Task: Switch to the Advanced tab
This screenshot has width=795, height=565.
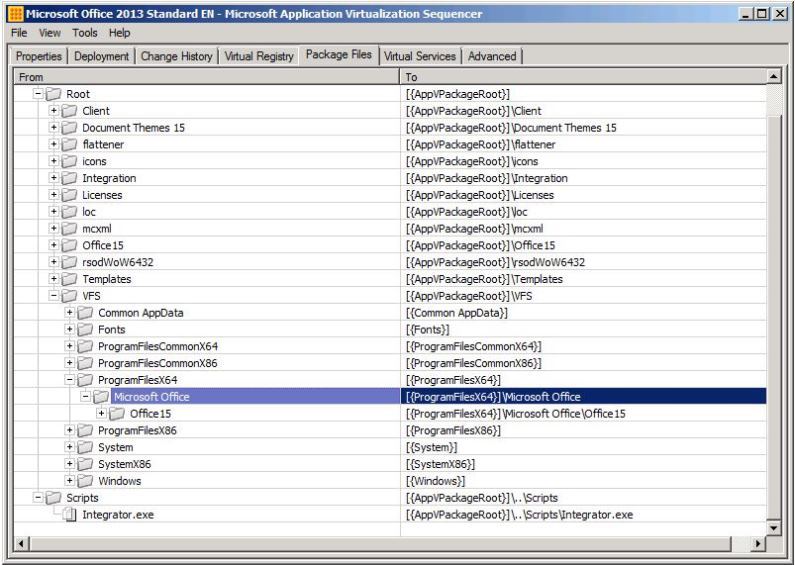Action: (x=492, y=56)
